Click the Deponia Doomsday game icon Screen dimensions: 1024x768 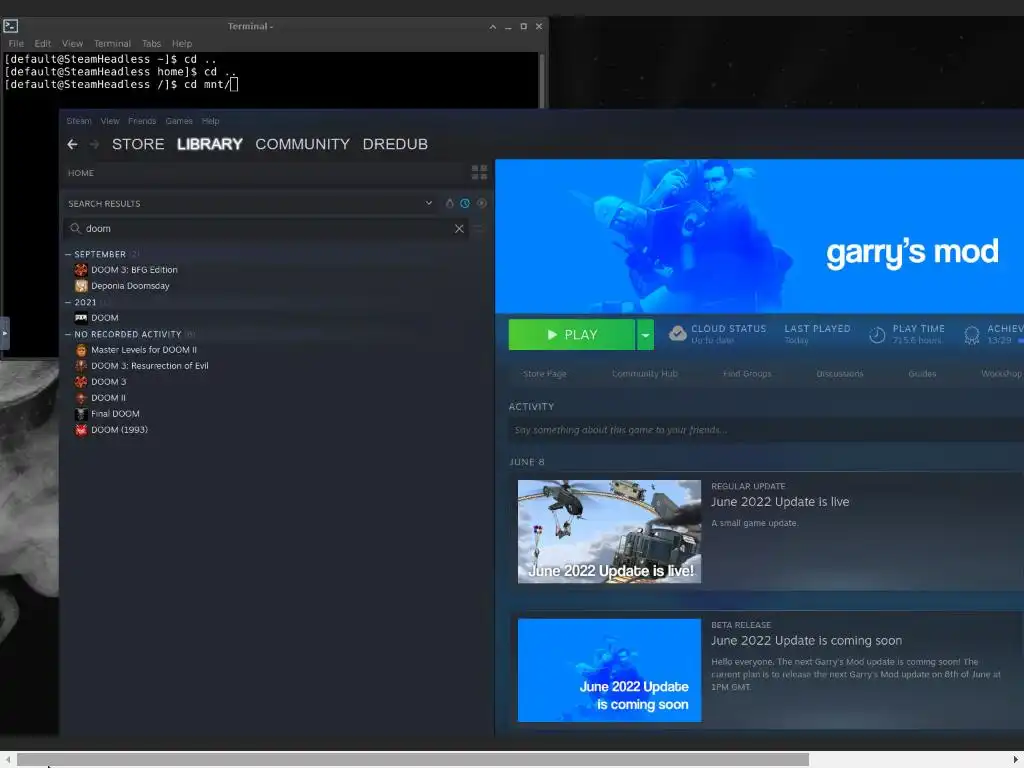pyautogui.click(x=81, y=286)
